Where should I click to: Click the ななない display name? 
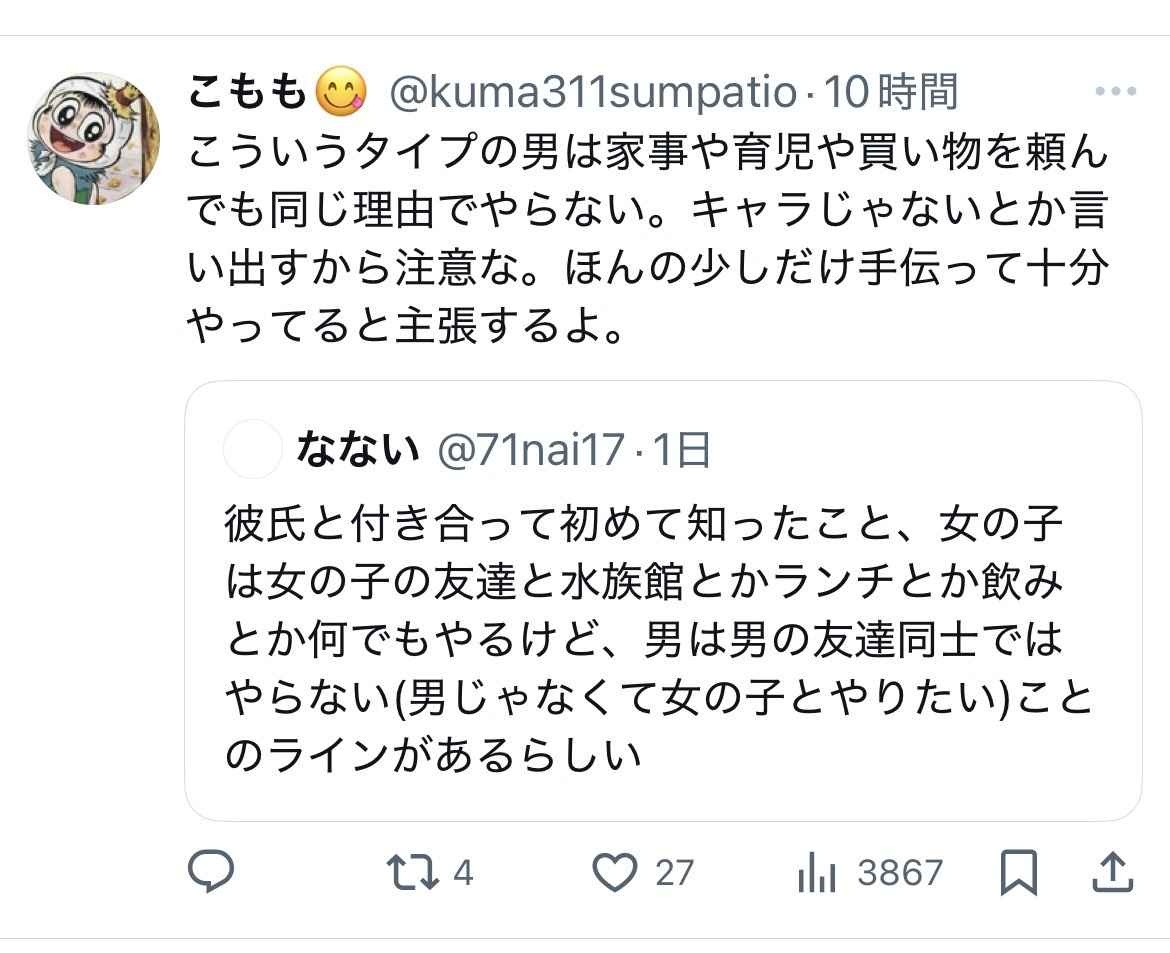[x=357, y=451]
